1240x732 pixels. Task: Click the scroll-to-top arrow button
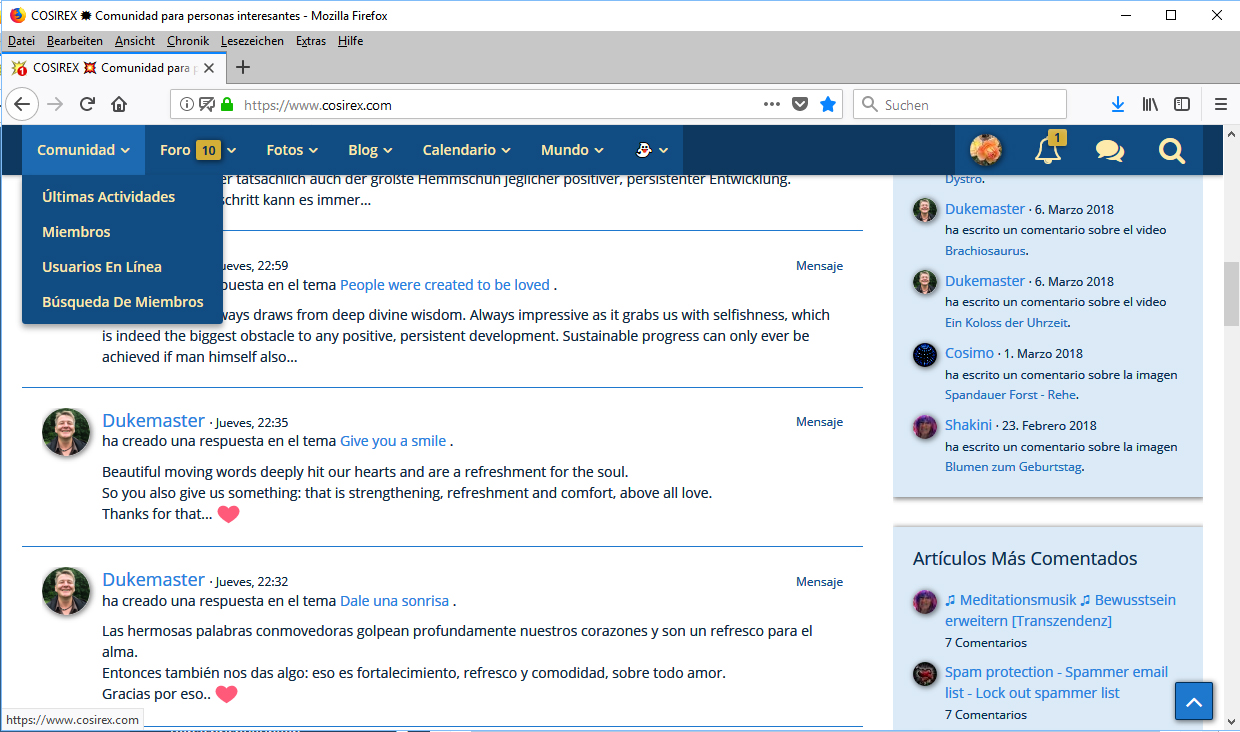point(1194,702)
